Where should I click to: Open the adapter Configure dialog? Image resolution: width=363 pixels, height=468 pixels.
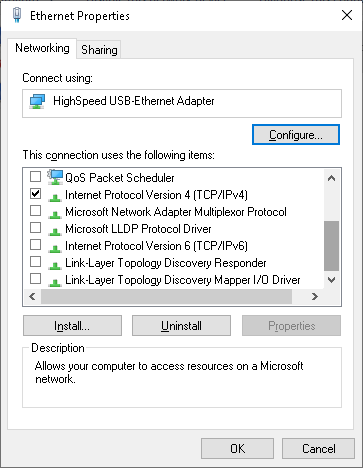[296, 135]
